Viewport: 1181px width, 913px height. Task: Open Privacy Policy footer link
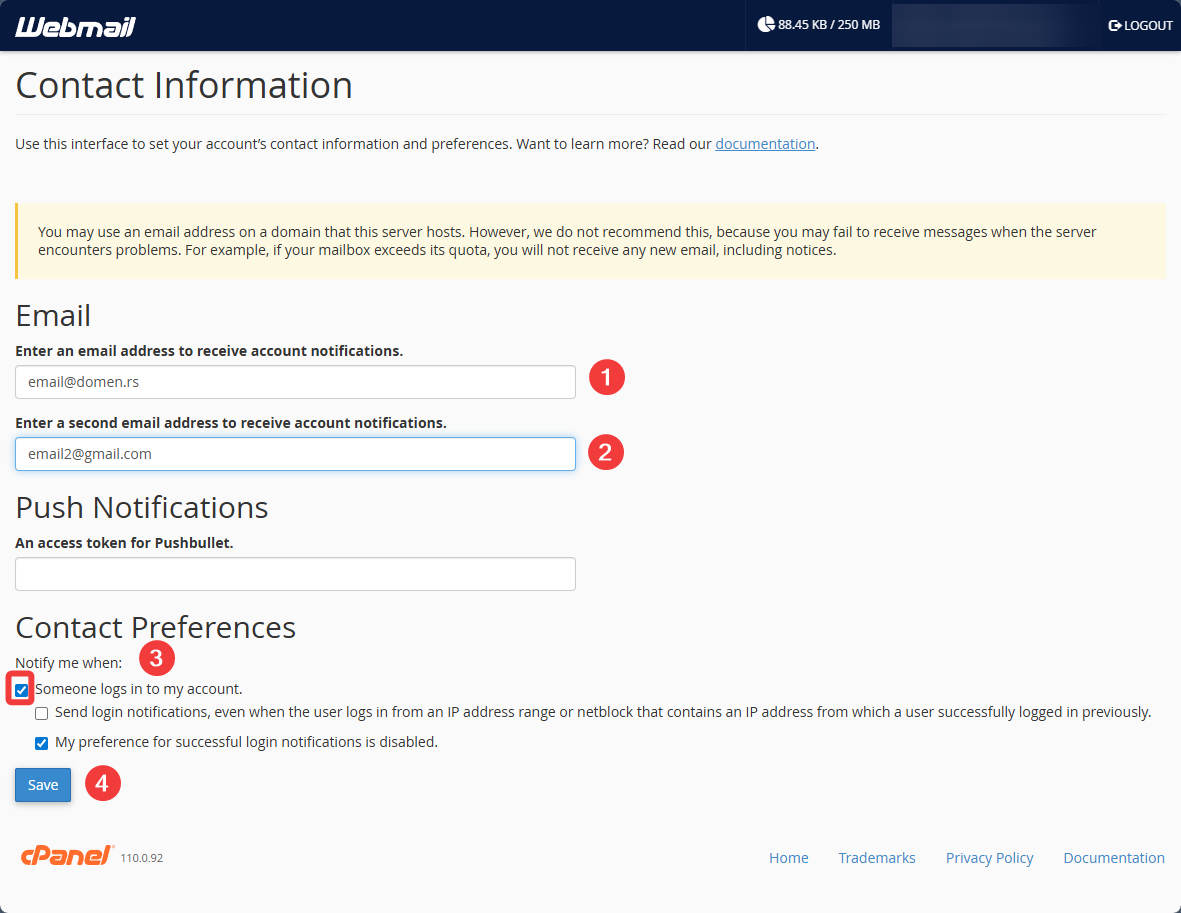point(989,858)
